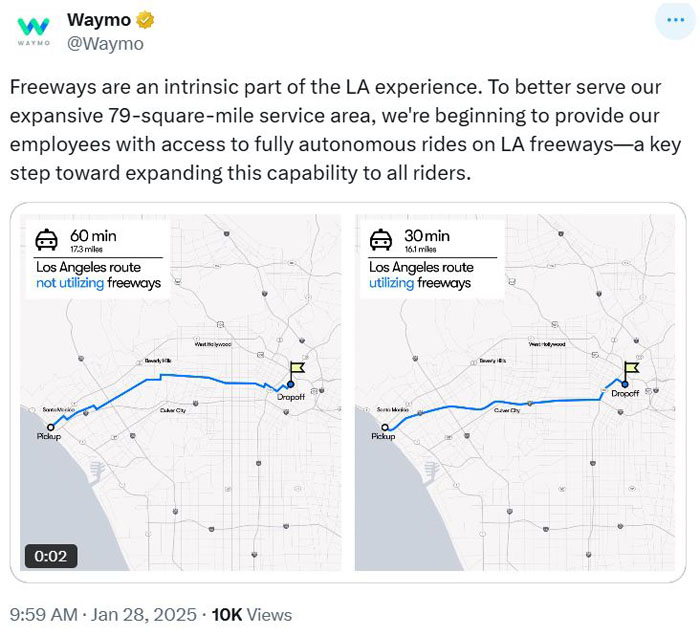
Task: Click the 'not utilizing freeways' label
Action: click(x=98, y=283)
